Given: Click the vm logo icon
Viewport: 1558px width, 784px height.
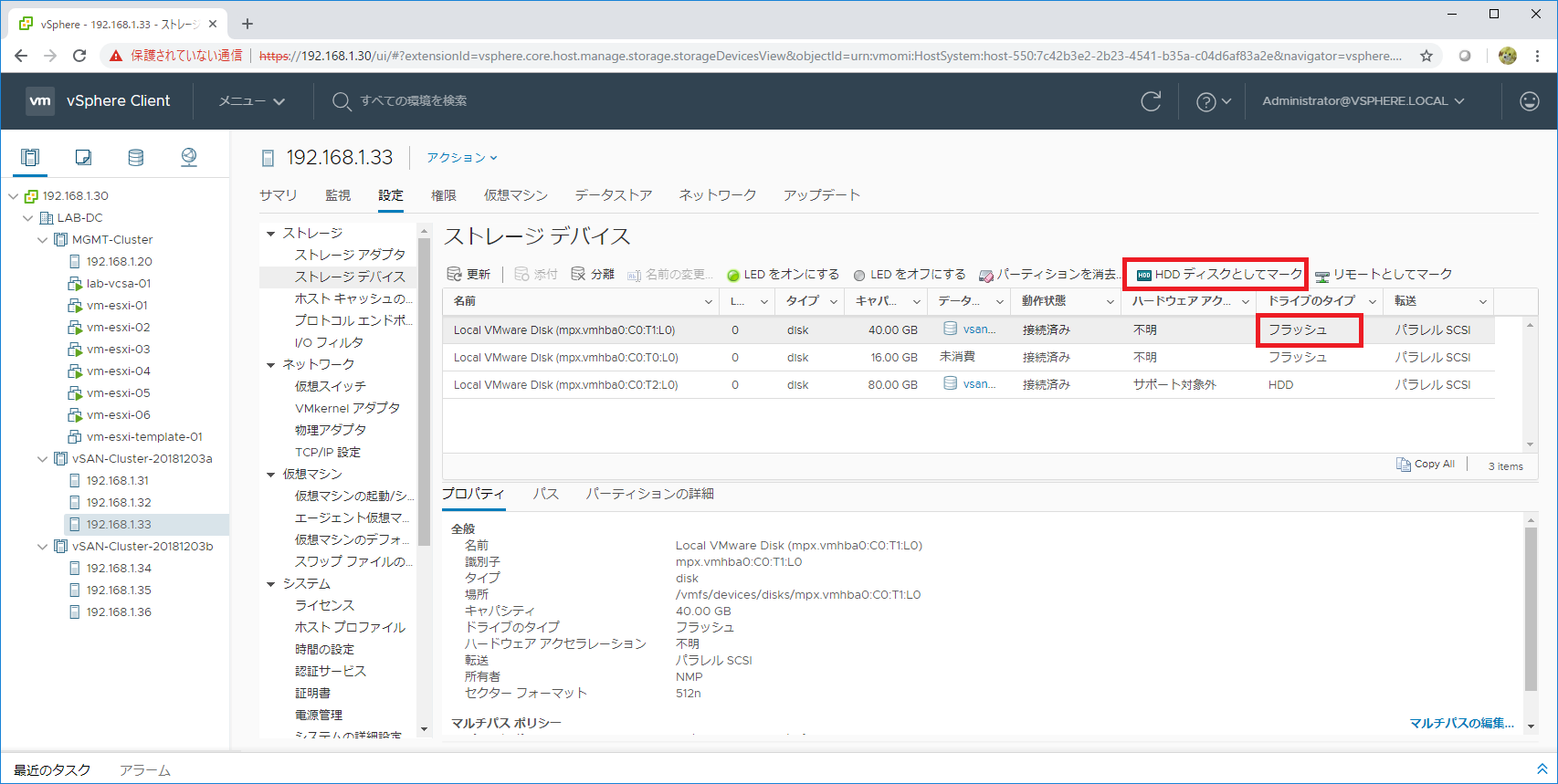Looking at the screenshot, I should coord(40,101).
